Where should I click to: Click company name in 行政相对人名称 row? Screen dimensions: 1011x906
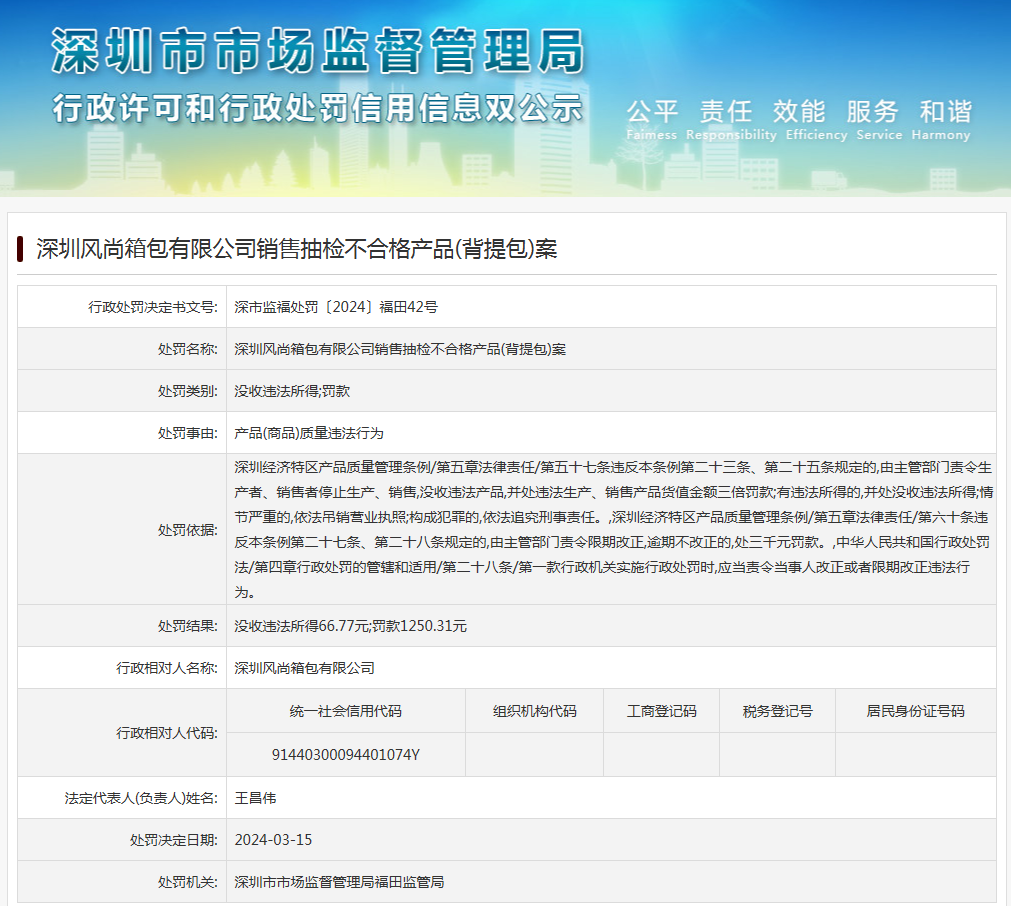[x=304, y=667]
